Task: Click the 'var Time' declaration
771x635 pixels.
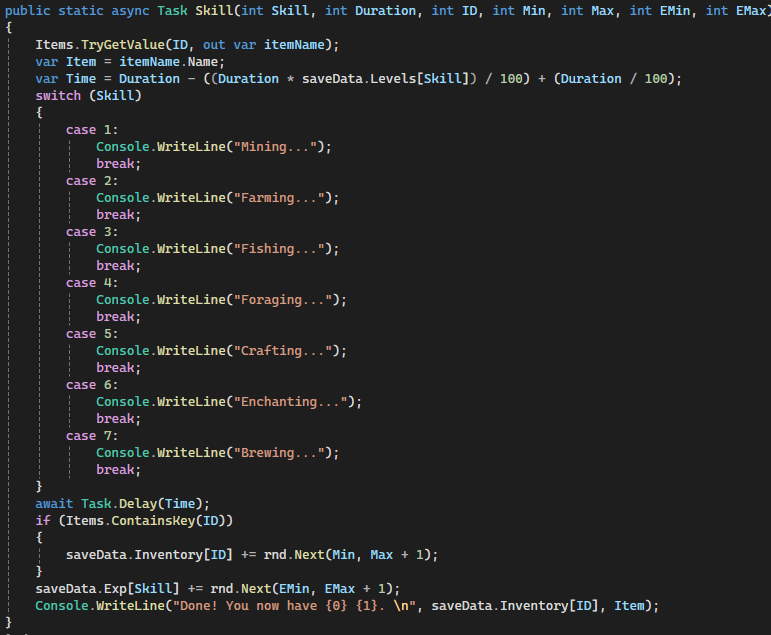Action: (65, 79)
